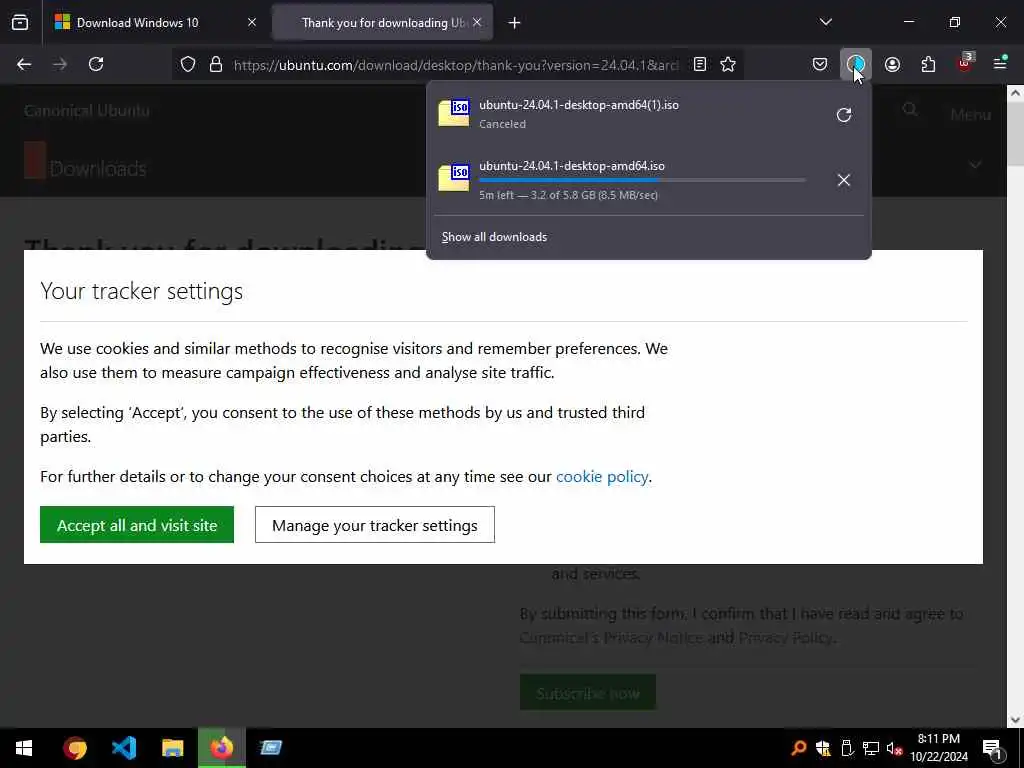The image size is (1024, 768).
Task: Retry canceled ubuntu amd64(1).iso download
Action: (844, 115)
